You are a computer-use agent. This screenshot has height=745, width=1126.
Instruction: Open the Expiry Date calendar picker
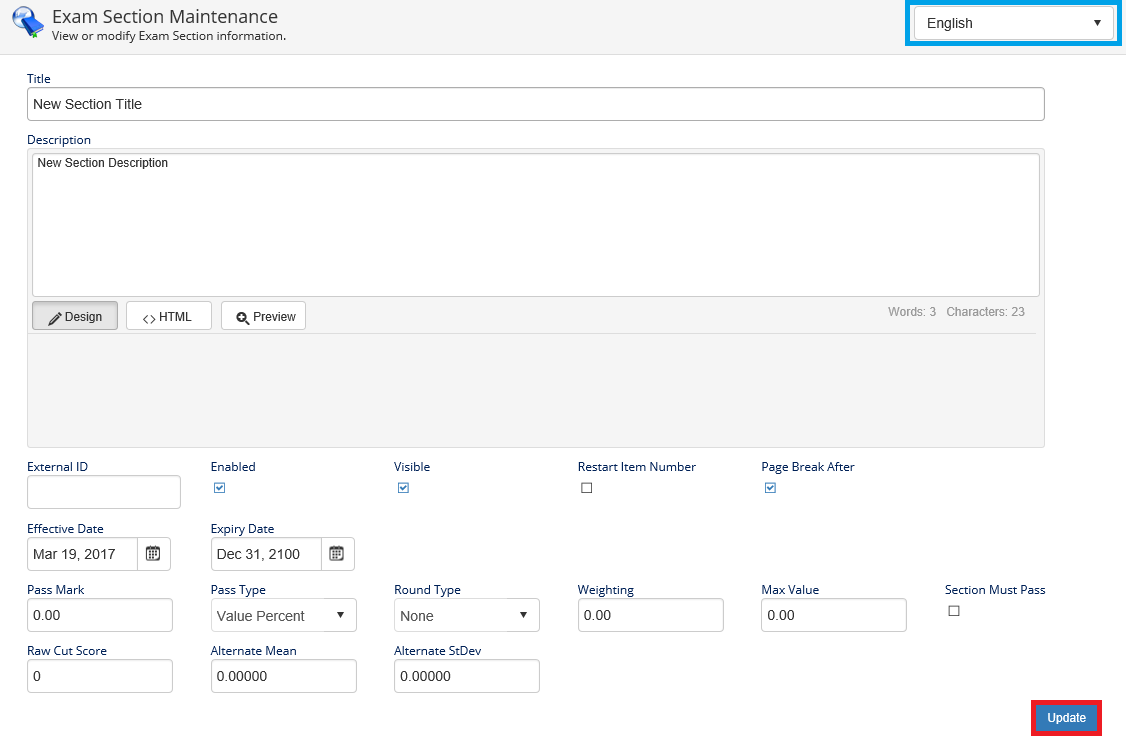[337, 554]
